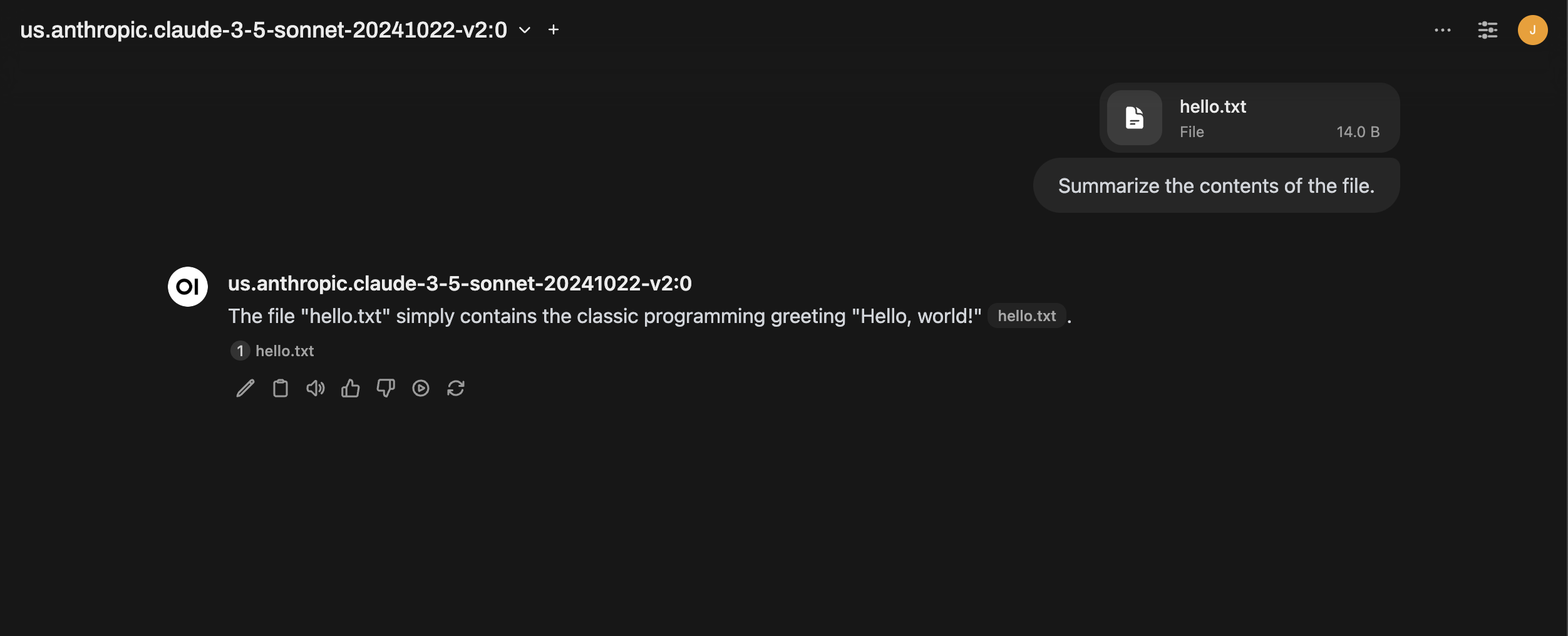
Task: Open the hello.txt citation pill
Action: coord(1026,315)
